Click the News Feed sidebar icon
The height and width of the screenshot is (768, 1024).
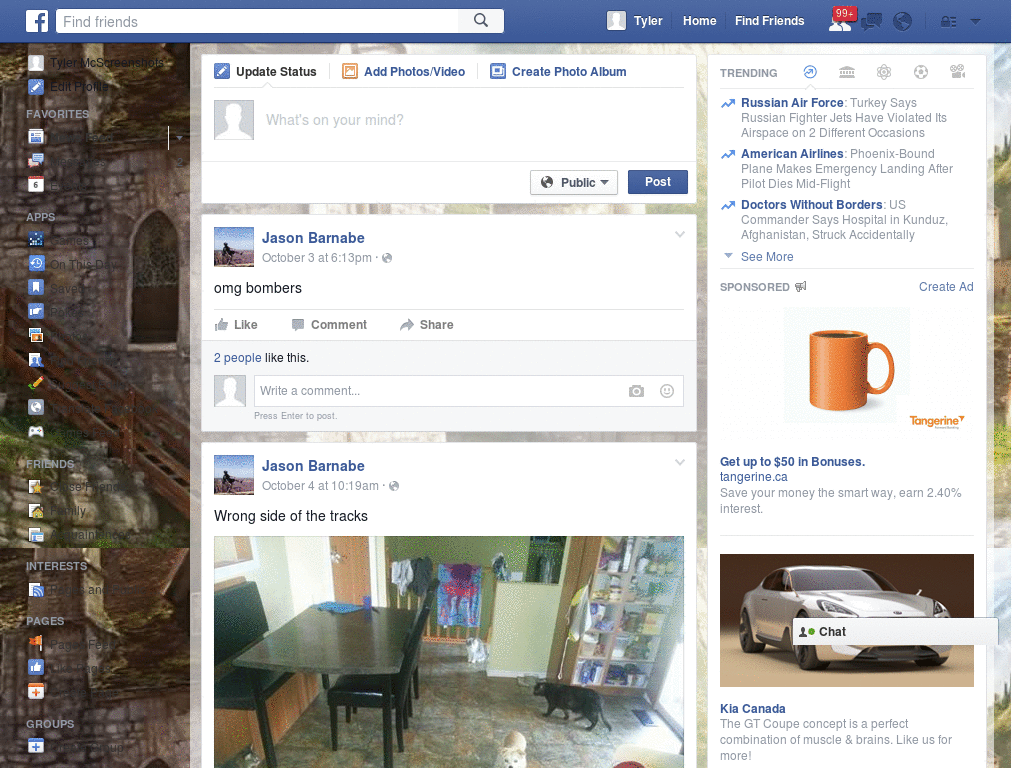36,136
